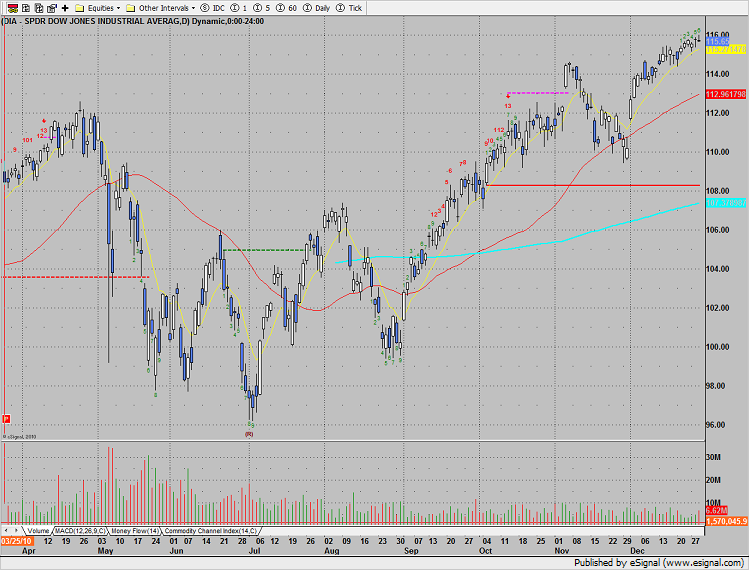Image resolution: width=749 pixels, height=570 pixels.
Task: Click the left tab-scroll arrow
Action: click(6, 530)
